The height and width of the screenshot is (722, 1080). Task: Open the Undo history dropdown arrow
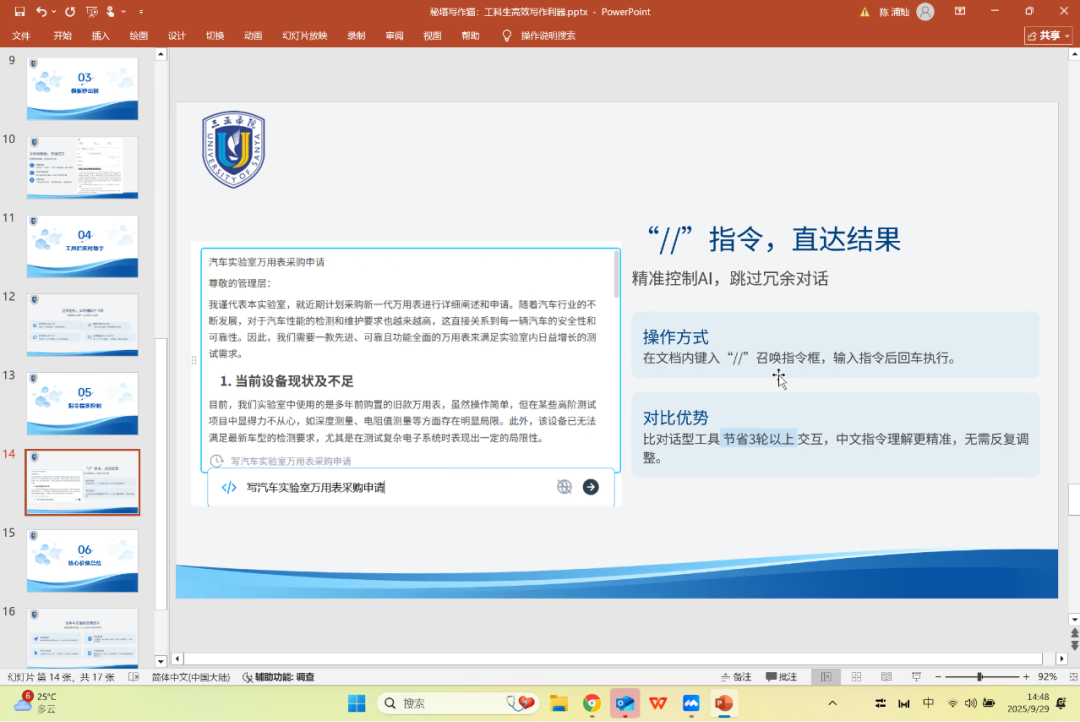[x=53, y=11]
